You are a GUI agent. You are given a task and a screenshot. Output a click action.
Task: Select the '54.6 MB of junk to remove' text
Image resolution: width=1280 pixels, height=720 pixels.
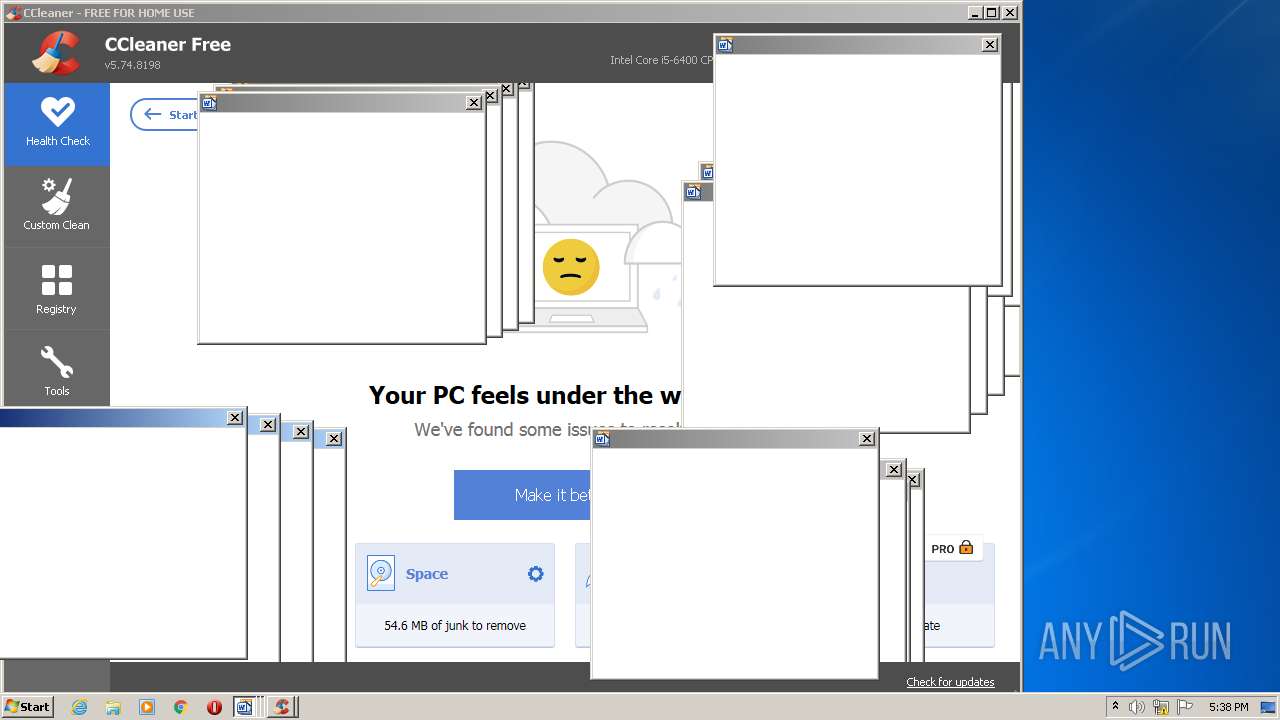[x=455, y=626]
